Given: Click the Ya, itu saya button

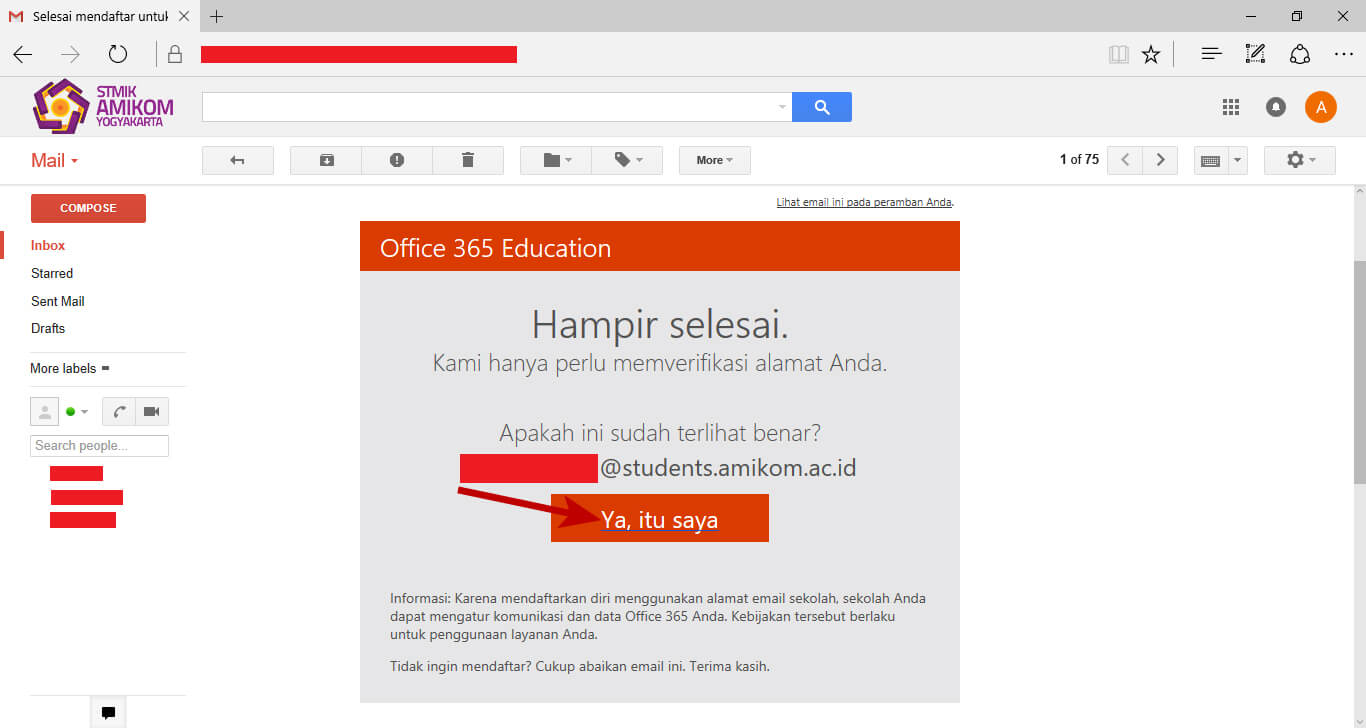Looking at the screenshot, I should point(660,519).
